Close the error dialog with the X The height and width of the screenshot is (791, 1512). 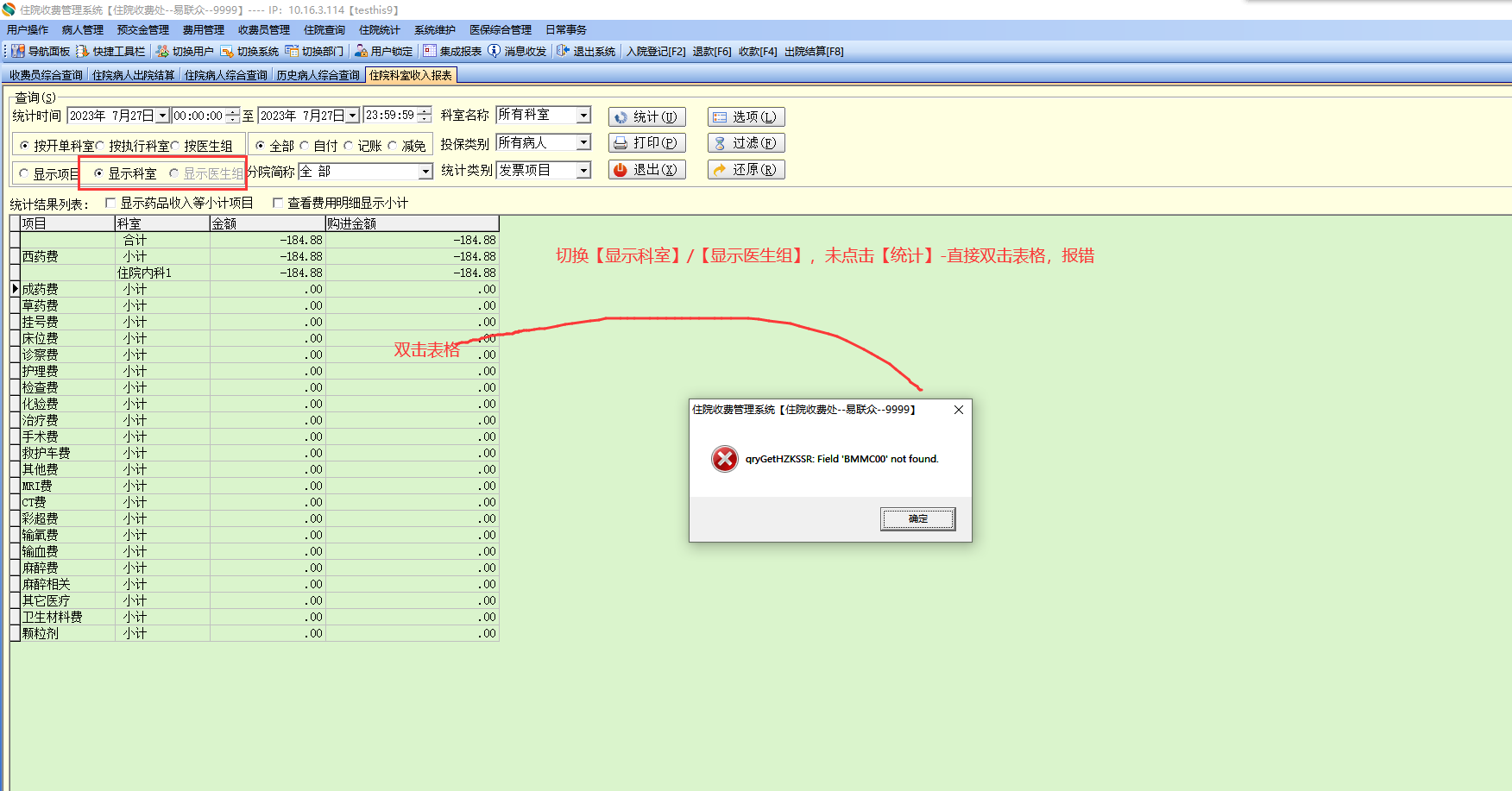[959, 410]
